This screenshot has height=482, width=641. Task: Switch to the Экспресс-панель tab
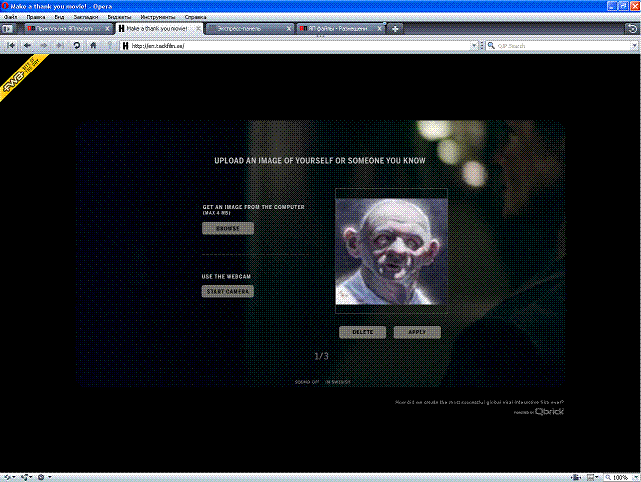point(250,29)
